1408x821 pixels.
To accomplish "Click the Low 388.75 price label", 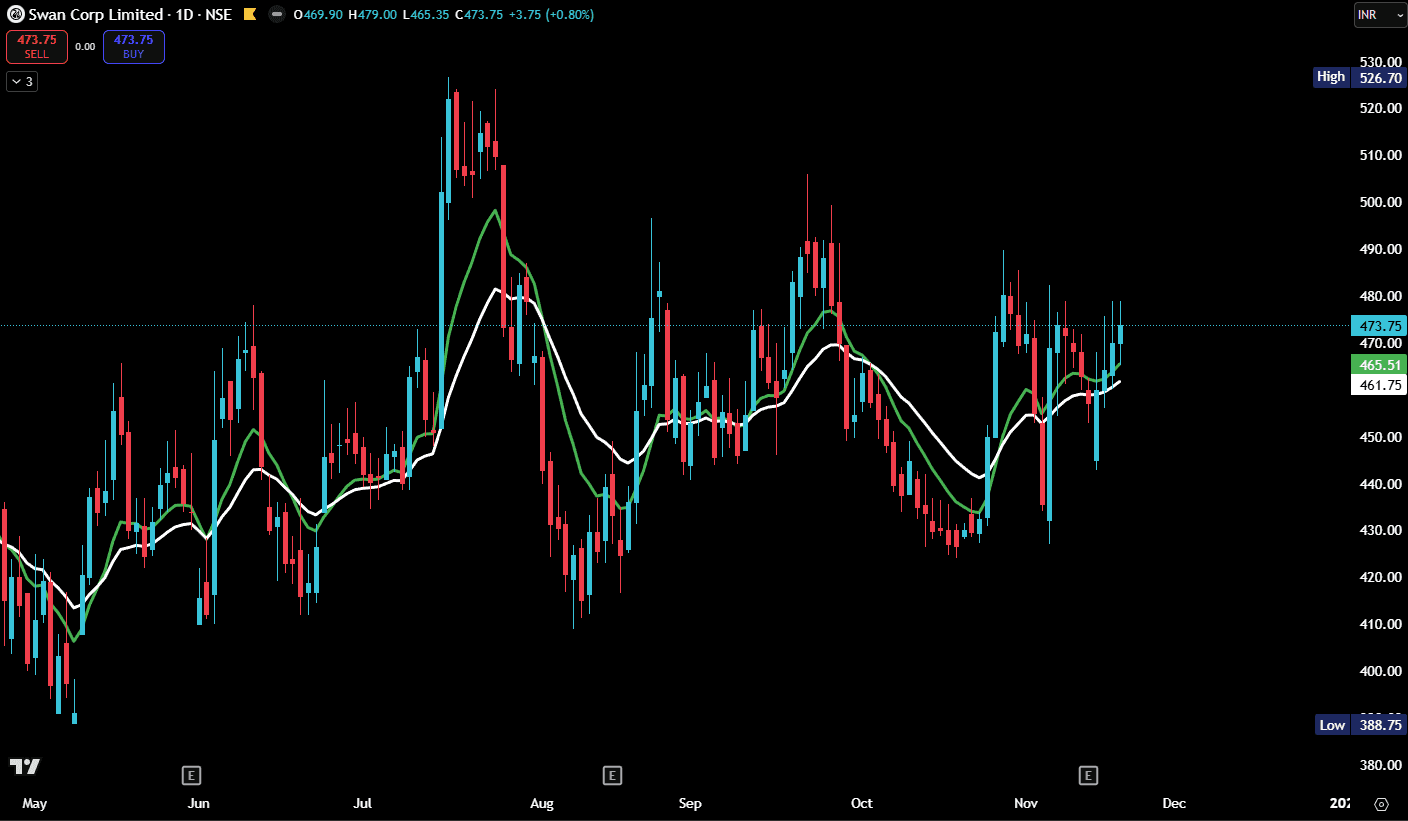I will [1359, 725].
